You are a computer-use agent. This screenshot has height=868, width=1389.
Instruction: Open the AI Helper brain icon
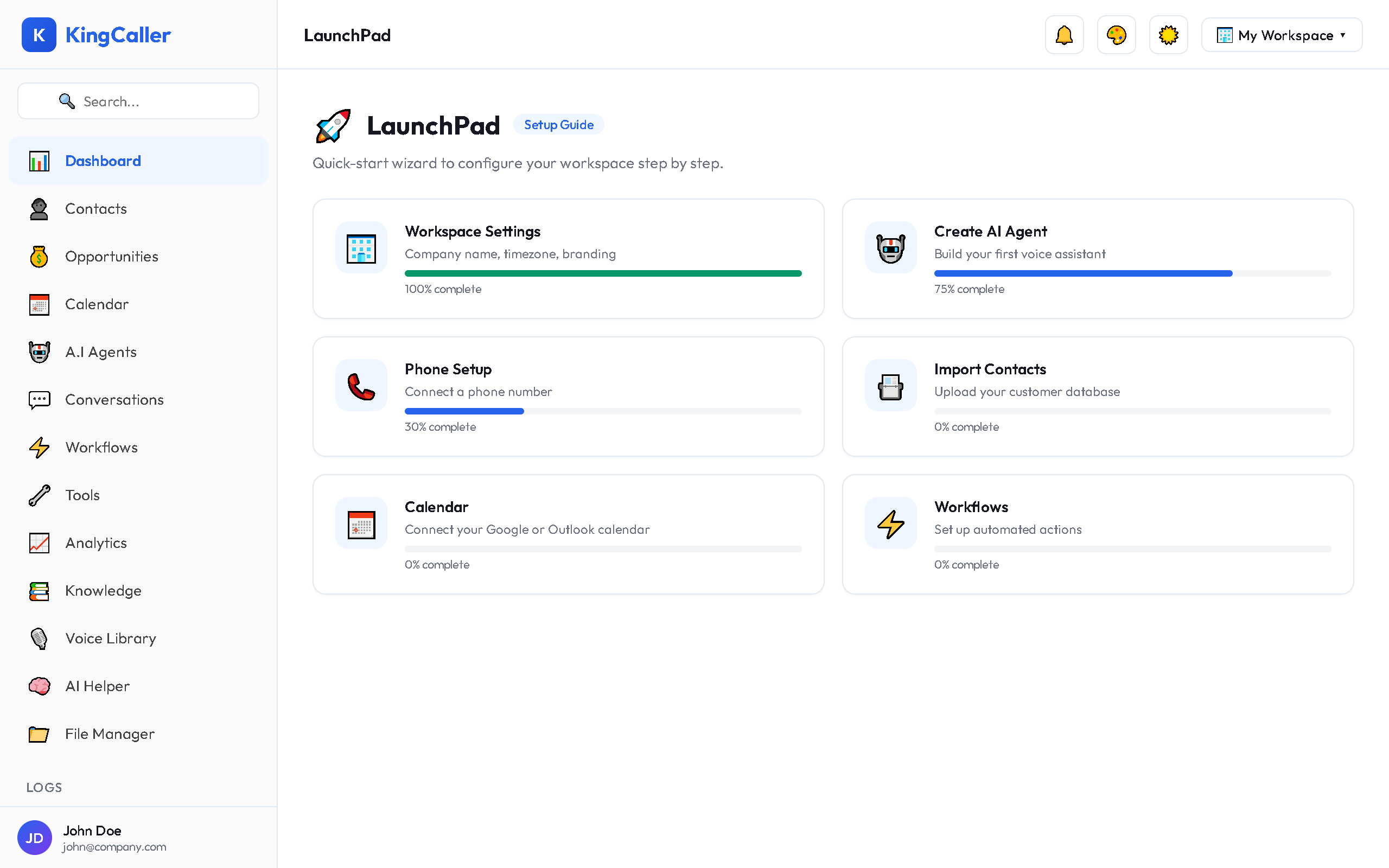(39, 686)
